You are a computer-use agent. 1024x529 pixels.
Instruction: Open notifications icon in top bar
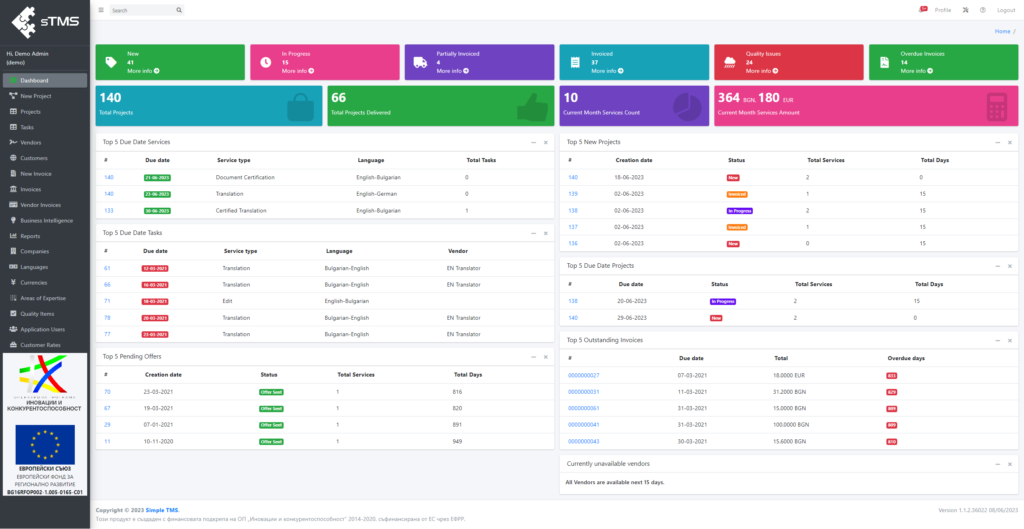923,10
